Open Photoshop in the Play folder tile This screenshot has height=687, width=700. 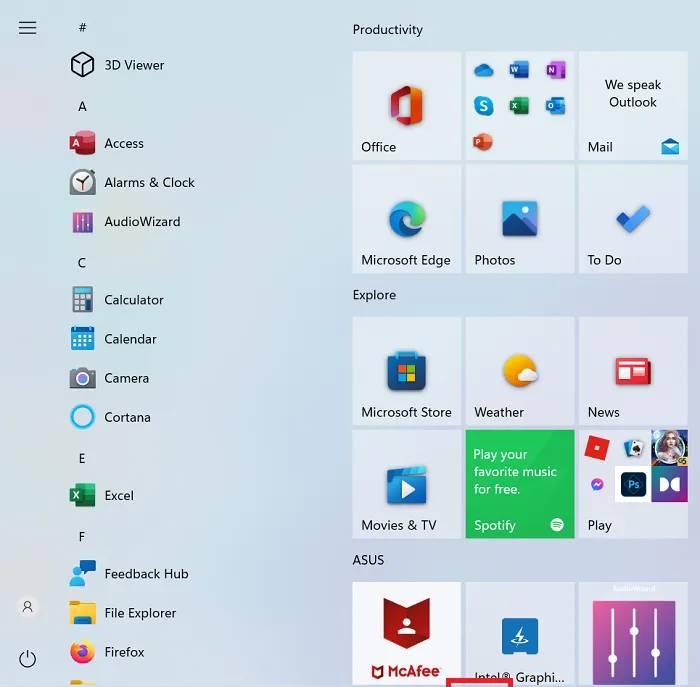pos(633,484)
